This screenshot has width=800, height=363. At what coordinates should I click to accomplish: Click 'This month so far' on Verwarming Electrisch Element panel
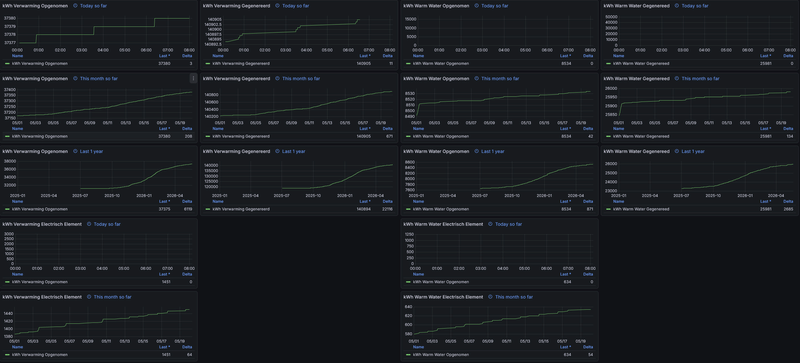pos(112,297)
